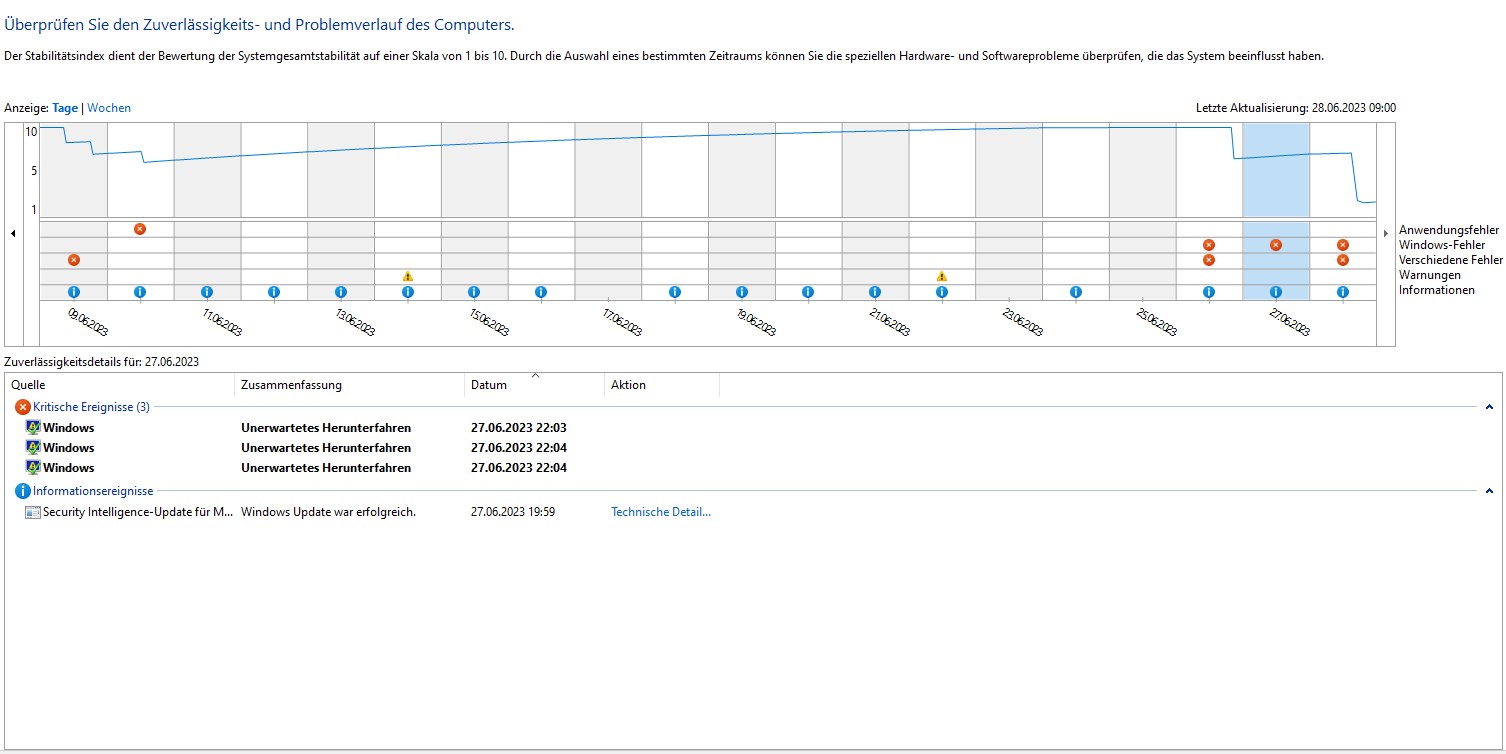Select the warning triangle on 14.06.2023
1506x754 pixels.
click(x=407, y=276)
